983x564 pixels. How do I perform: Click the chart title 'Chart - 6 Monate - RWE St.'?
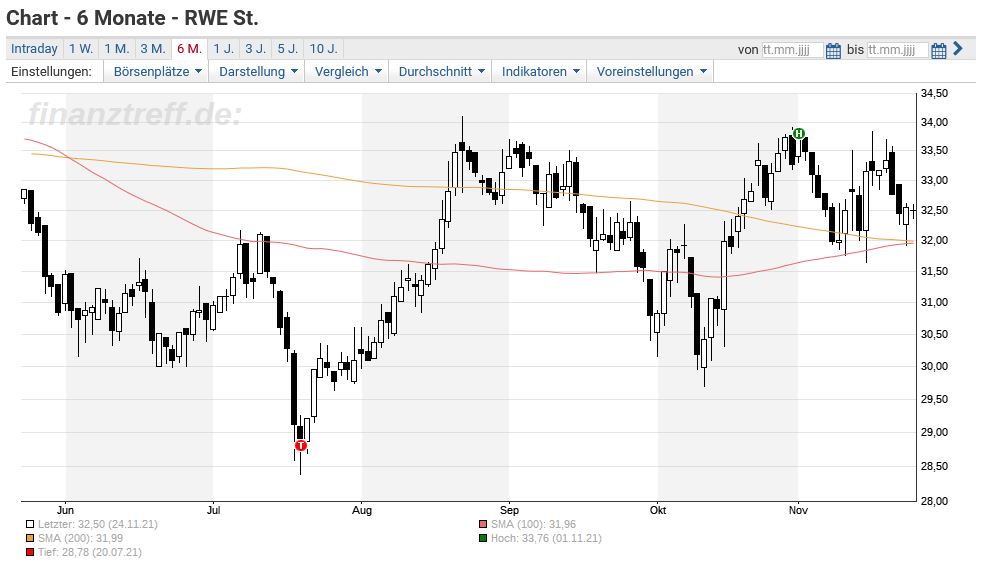click(x=132, y=18)
